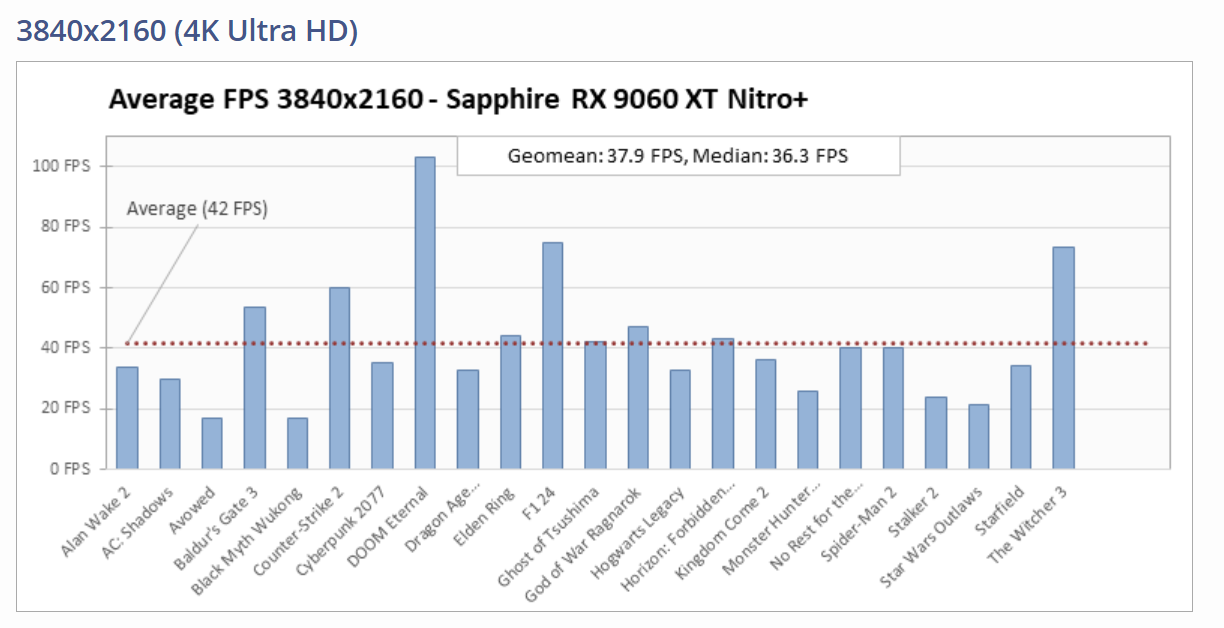Click the Black Myth Wukong bar
Screen dimensions: 1224x628
point(297,443)
